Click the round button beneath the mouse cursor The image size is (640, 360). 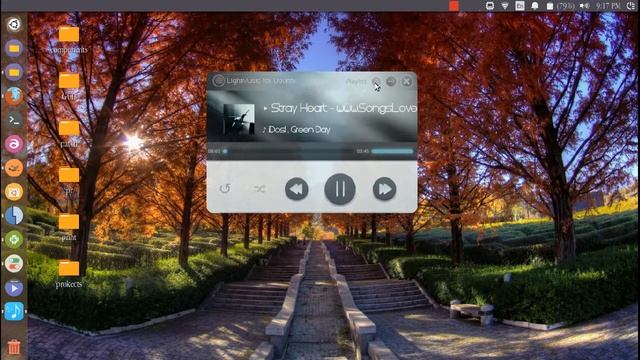(376, 82)
